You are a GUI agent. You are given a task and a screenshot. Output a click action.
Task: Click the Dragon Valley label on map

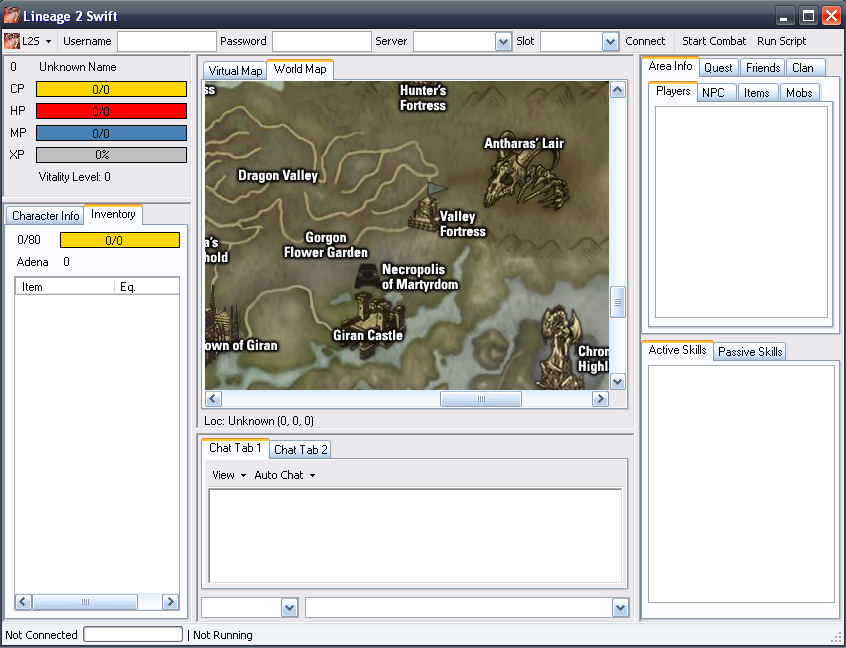[x=278, y=176]
